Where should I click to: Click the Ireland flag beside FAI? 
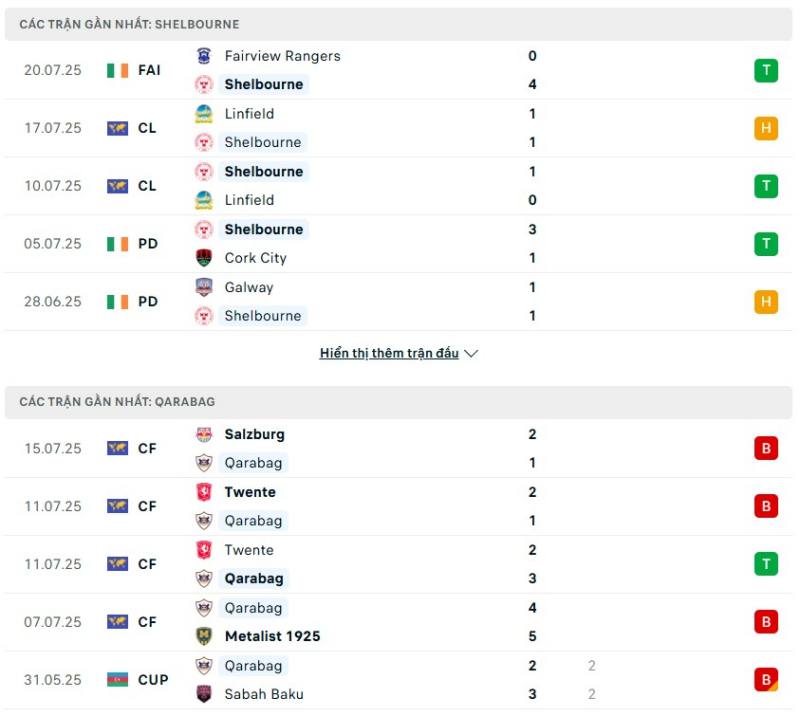[x=117, y=70]
